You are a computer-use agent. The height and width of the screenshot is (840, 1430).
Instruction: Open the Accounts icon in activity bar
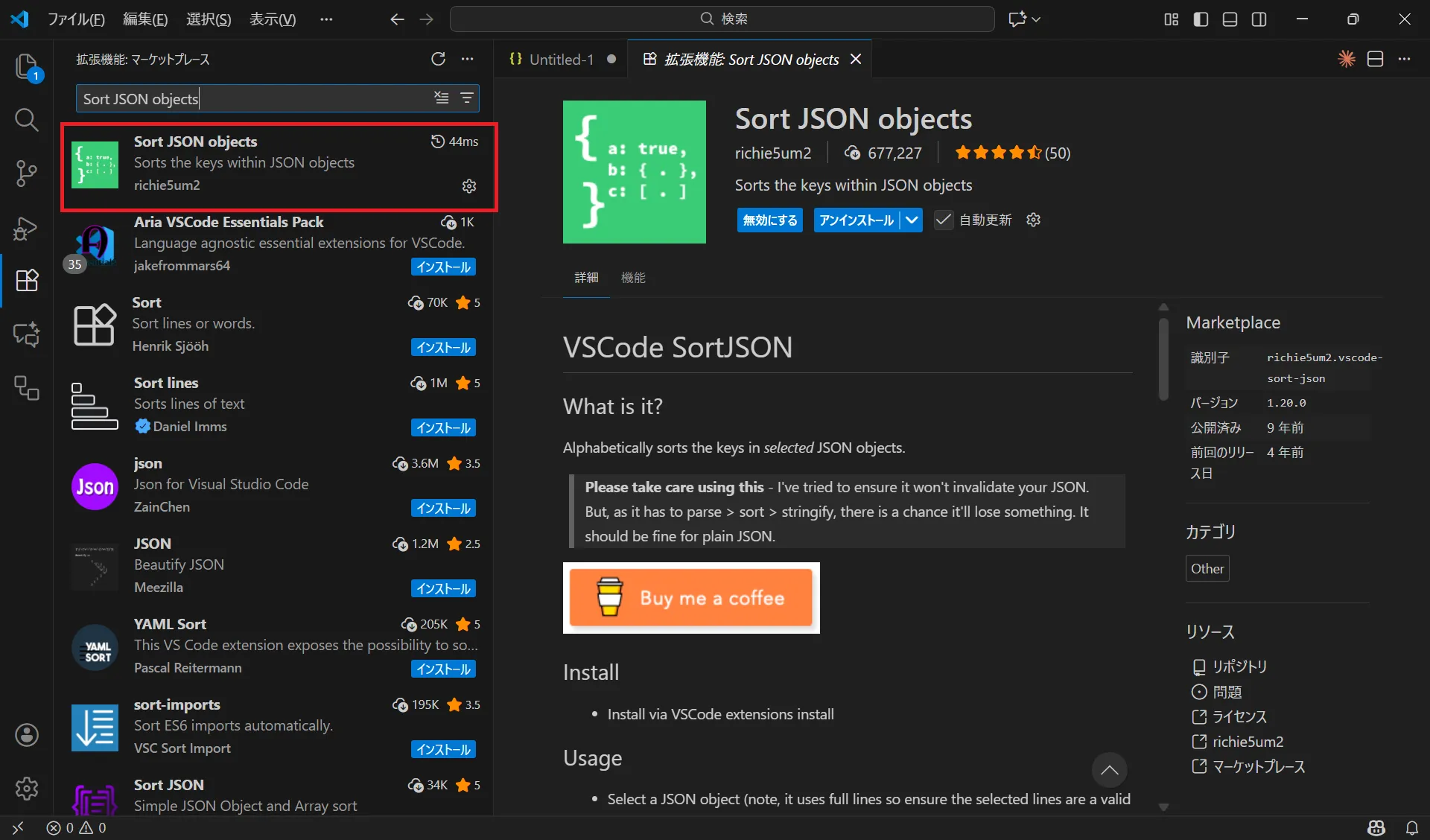26,735
